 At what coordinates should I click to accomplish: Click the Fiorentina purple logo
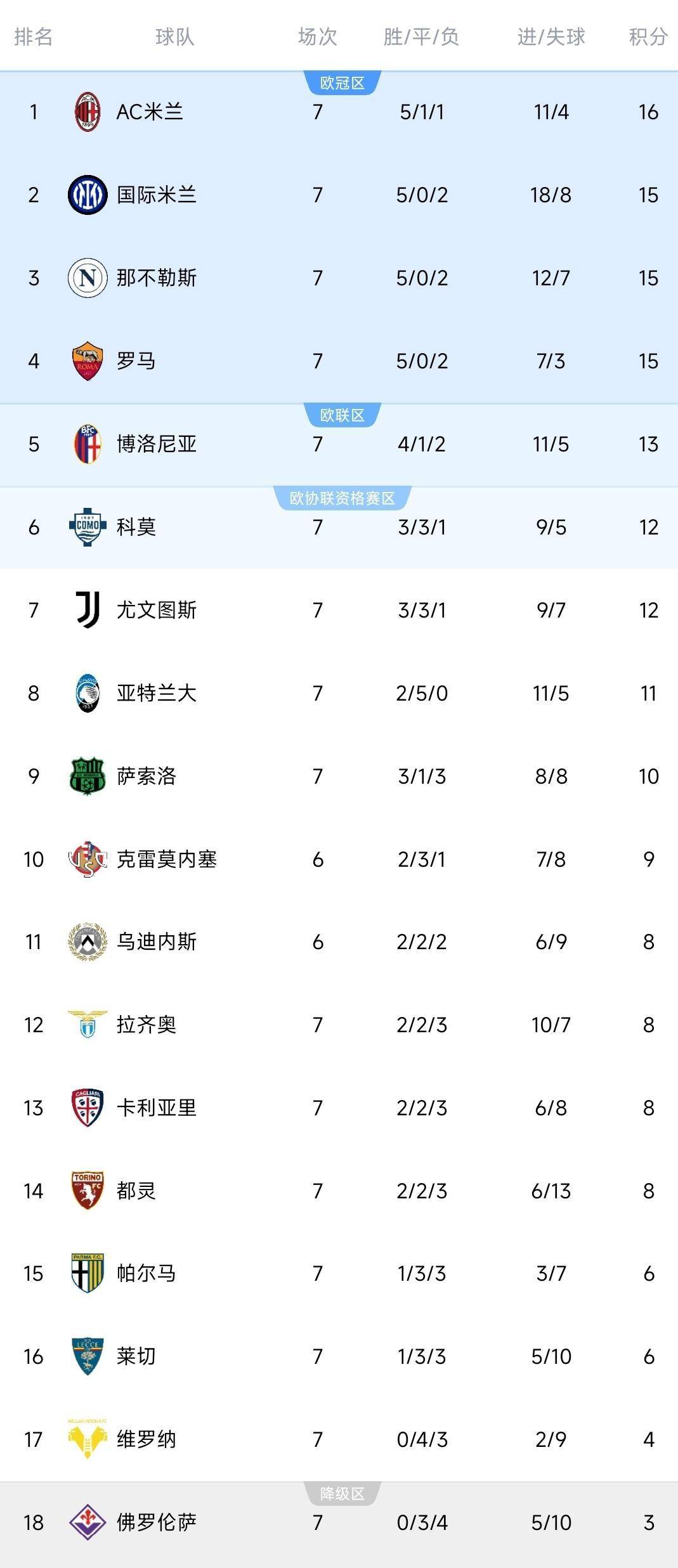(88, 1522)
